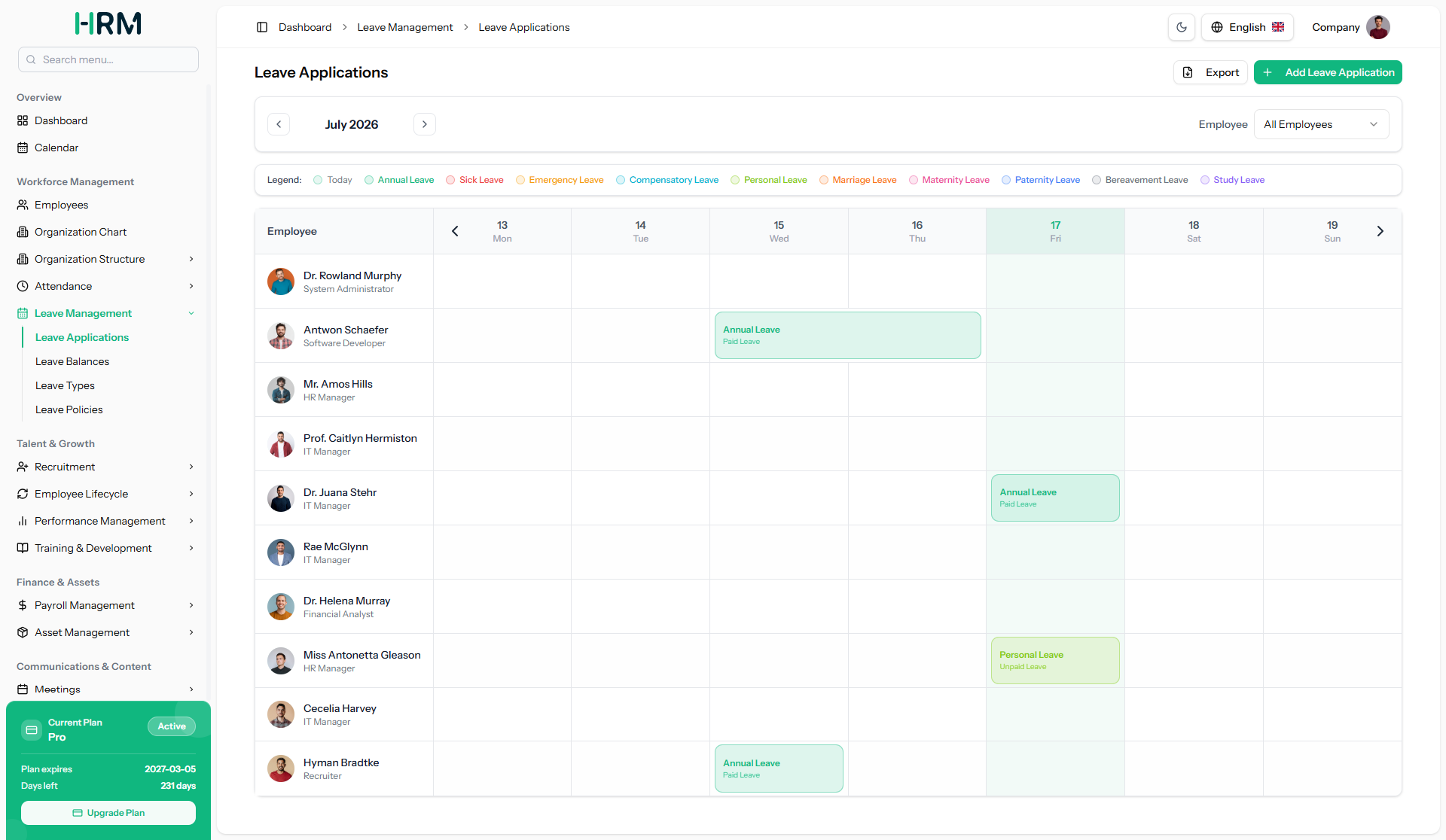Open the All Employees filter dropdown
Image resolution: width=1446 pixels, height=840 pixels.
[x=1321, y=124]
